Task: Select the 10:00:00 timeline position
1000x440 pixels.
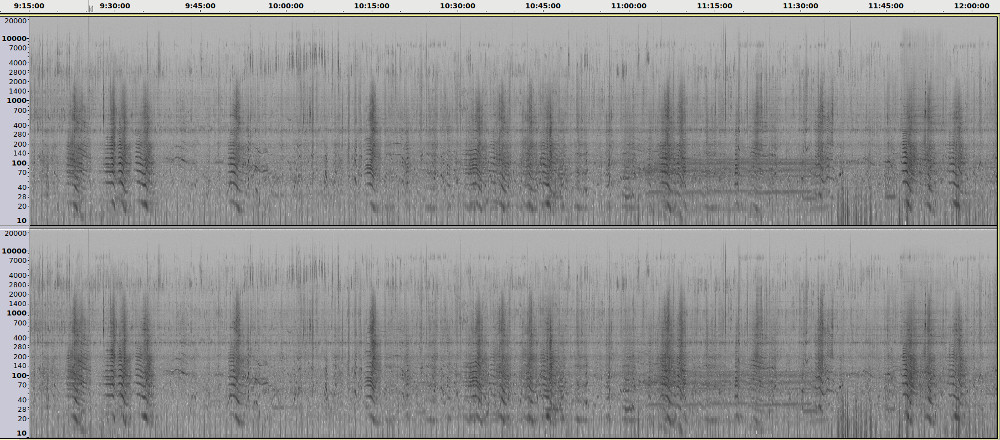Action: tap(286, 5)
